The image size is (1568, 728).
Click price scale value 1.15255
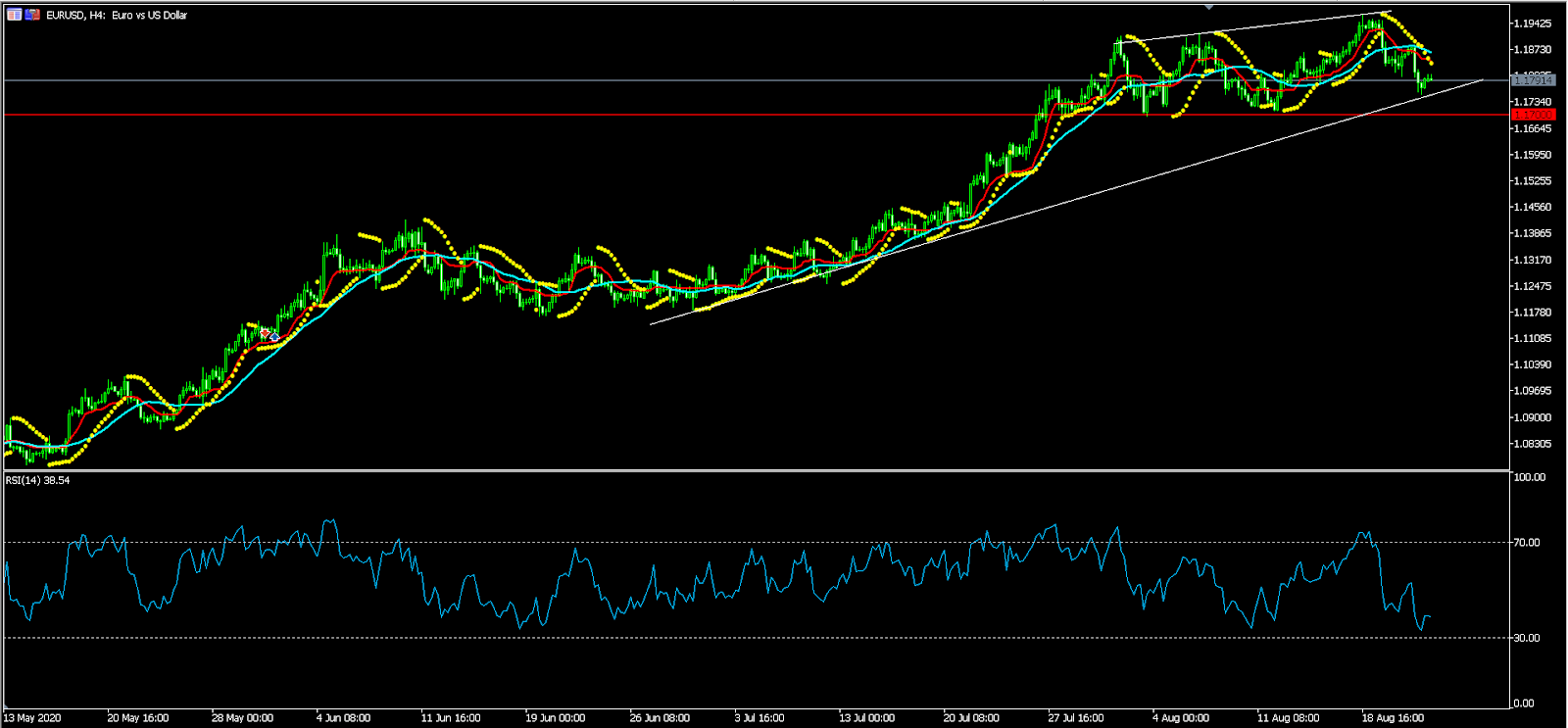point(1532,181)
